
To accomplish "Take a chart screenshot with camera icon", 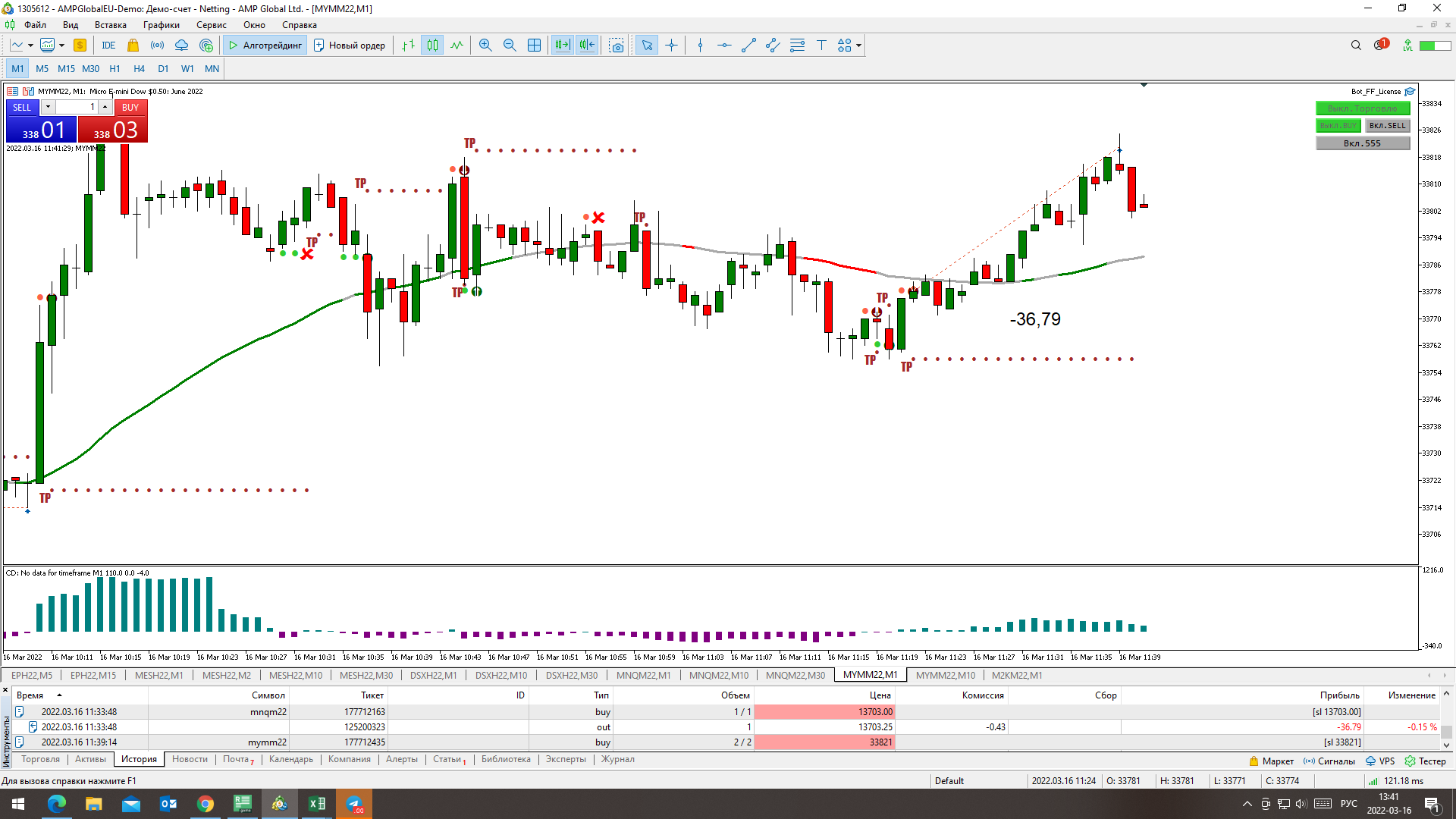I will point(617,45).
